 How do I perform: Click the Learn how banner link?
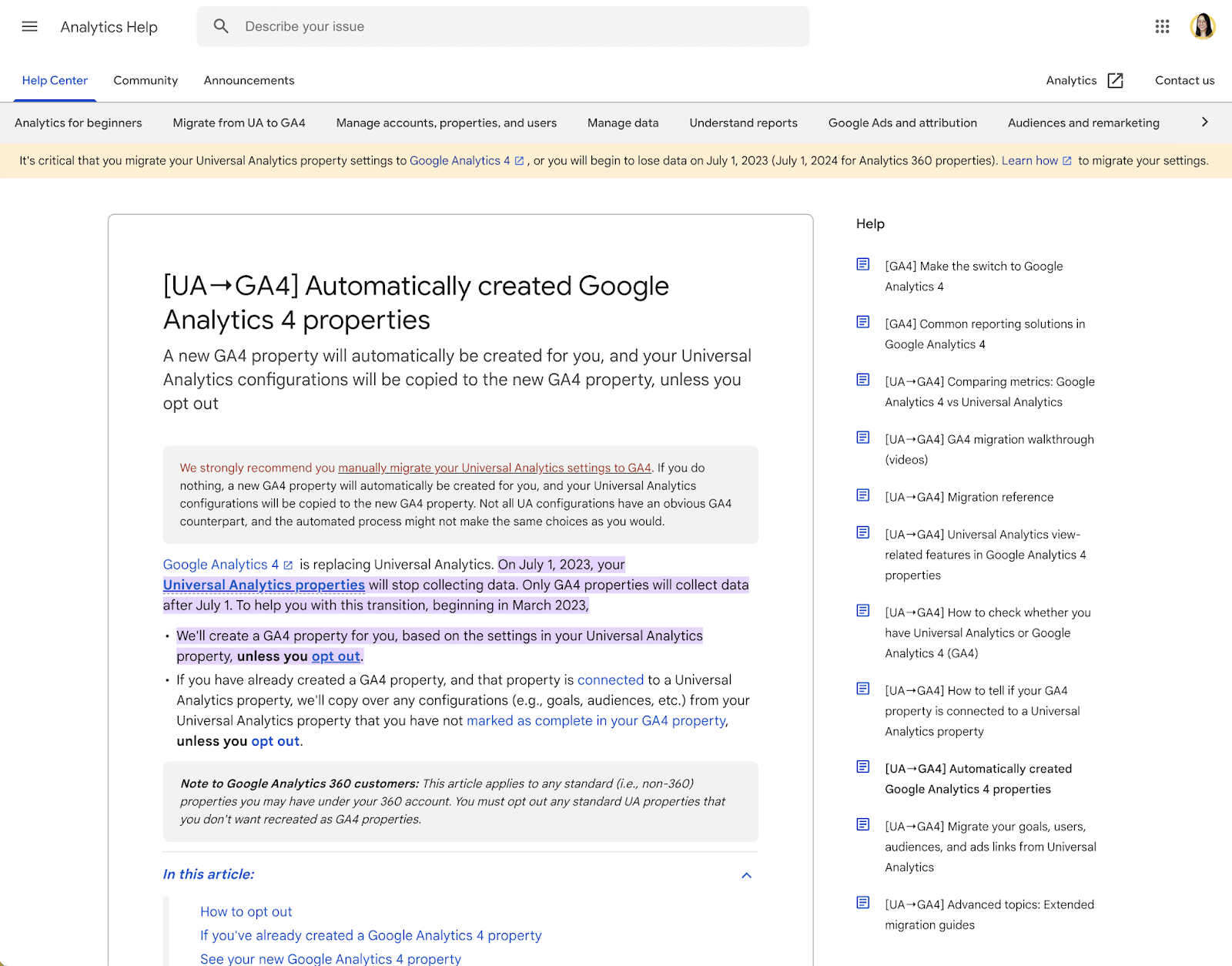point(1029,160)
